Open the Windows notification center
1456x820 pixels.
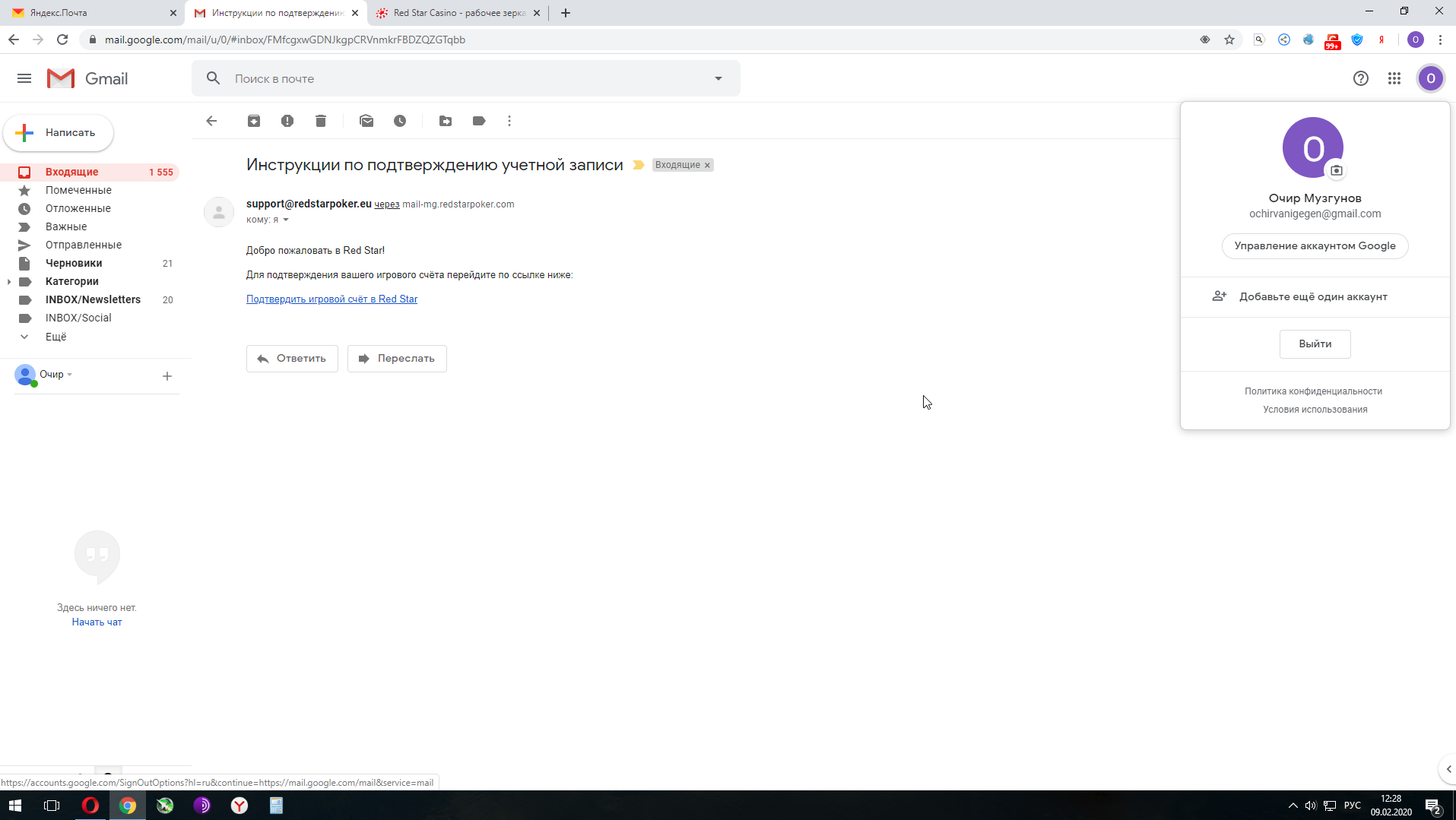[1433, 806]
